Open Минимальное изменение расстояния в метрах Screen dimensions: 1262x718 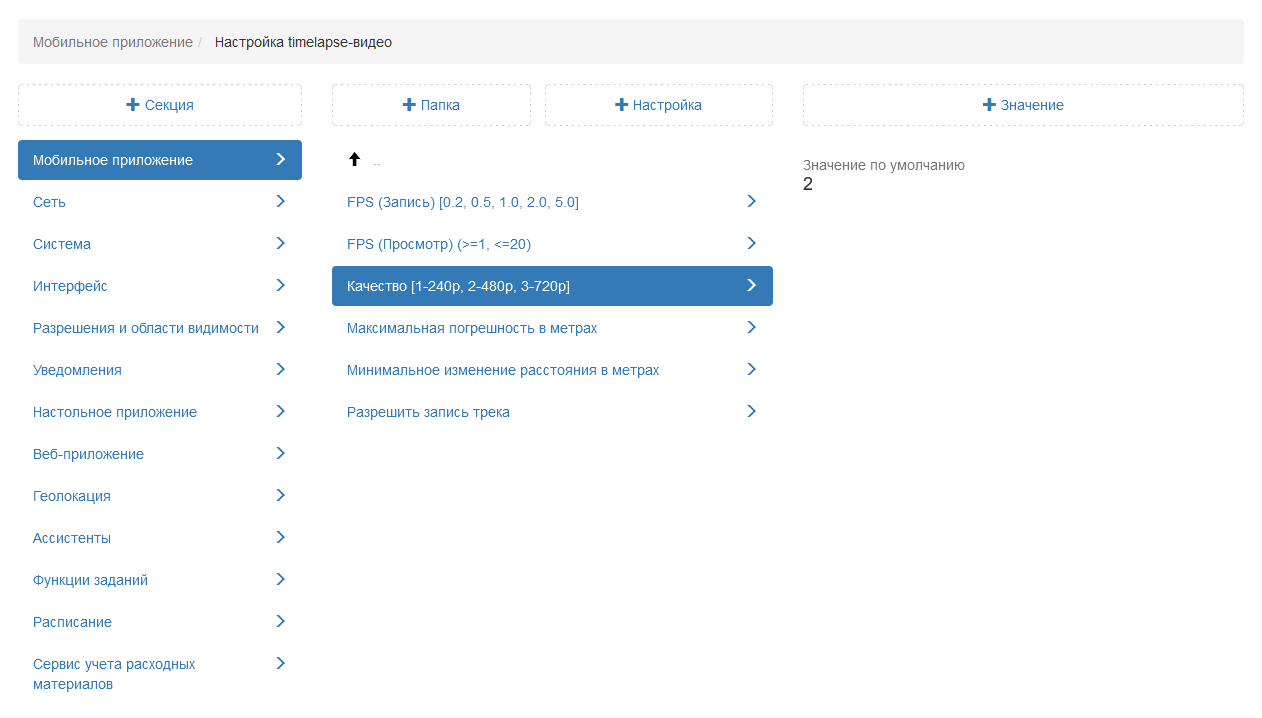[x=503, y=370]
